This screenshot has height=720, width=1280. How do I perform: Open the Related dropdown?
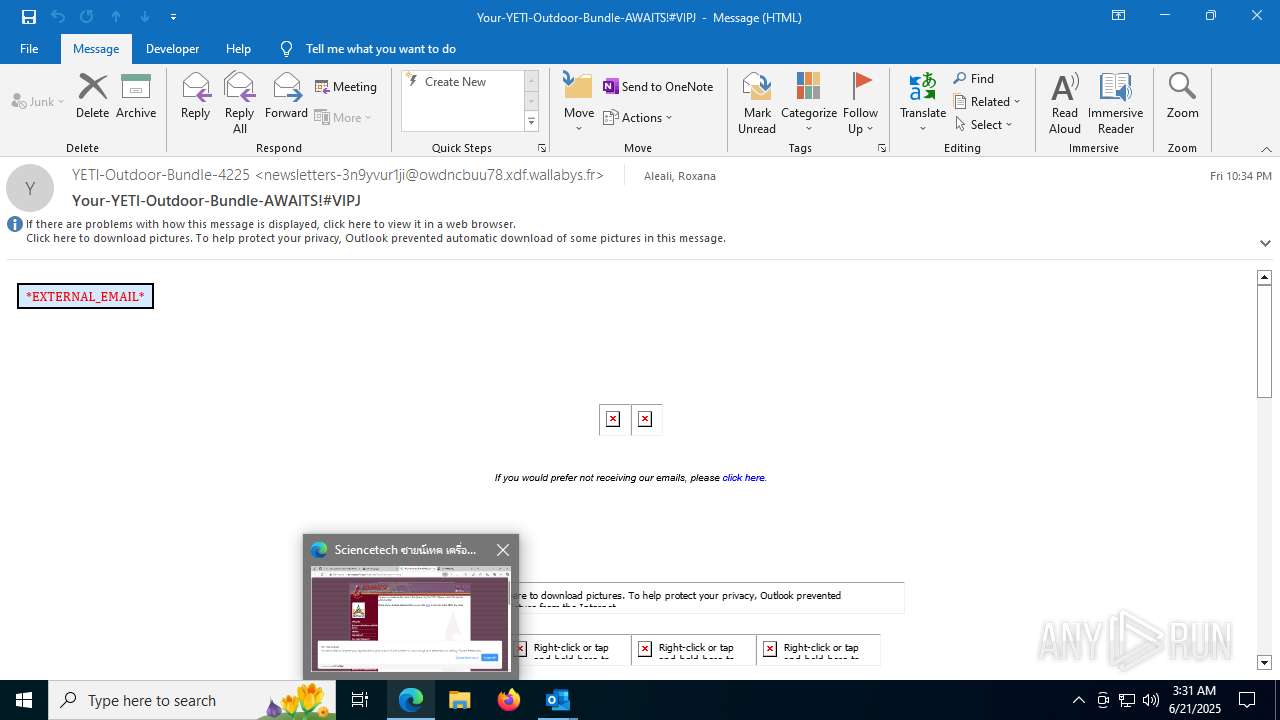pos(988,102)
